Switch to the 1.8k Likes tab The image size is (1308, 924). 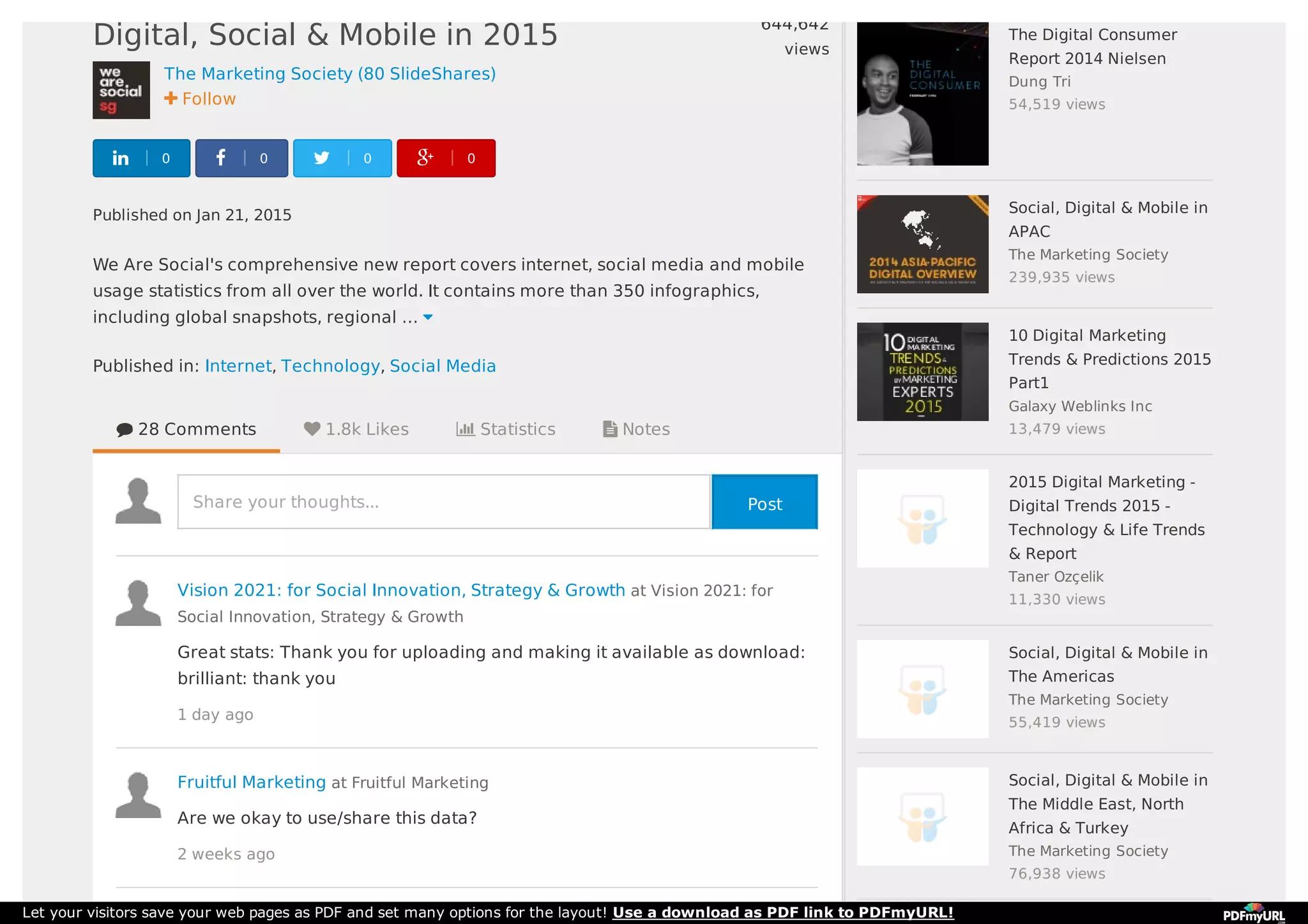[x=356, y=429]
